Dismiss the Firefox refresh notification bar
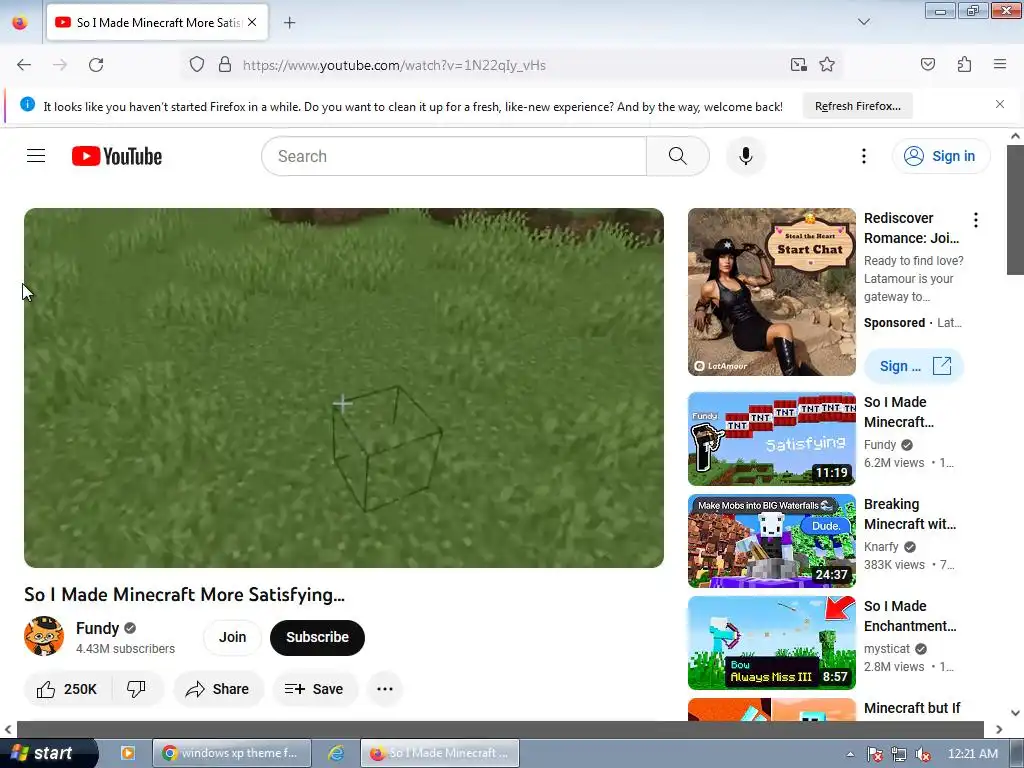1024x768 pixels. click(999, 104)
